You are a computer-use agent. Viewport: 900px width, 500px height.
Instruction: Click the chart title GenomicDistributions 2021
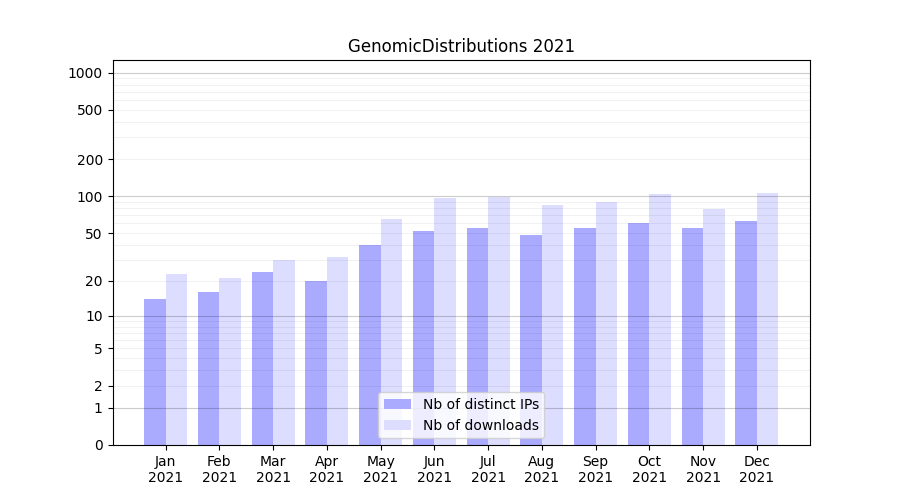coord(461,46)
